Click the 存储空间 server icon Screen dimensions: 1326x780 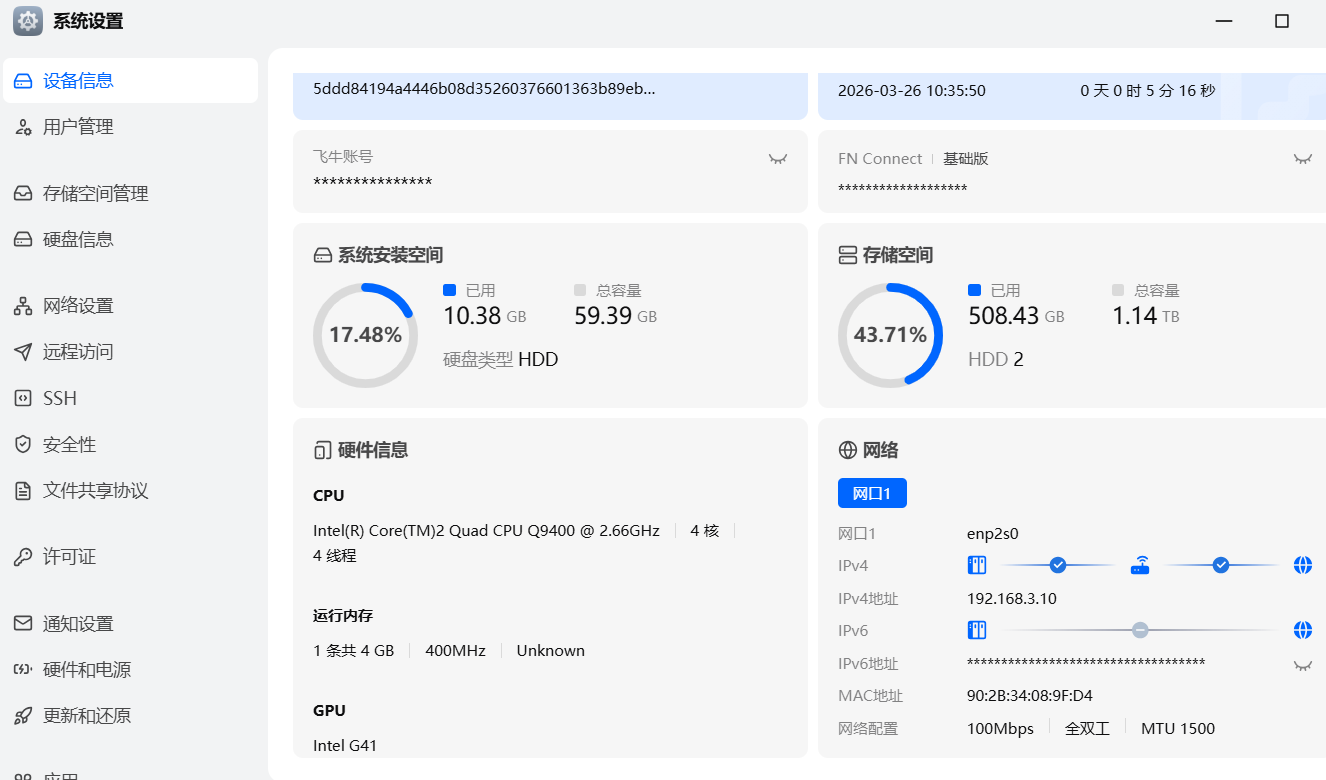847,255
